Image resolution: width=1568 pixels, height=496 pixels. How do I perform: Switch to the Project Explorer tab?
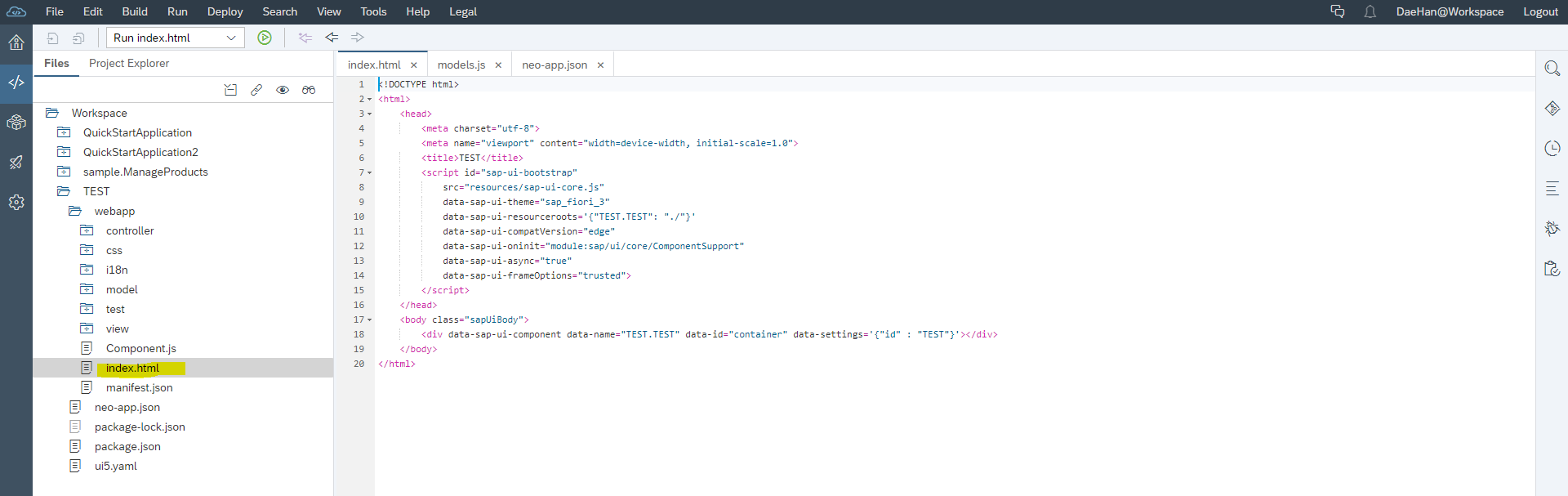pos(129,63)
